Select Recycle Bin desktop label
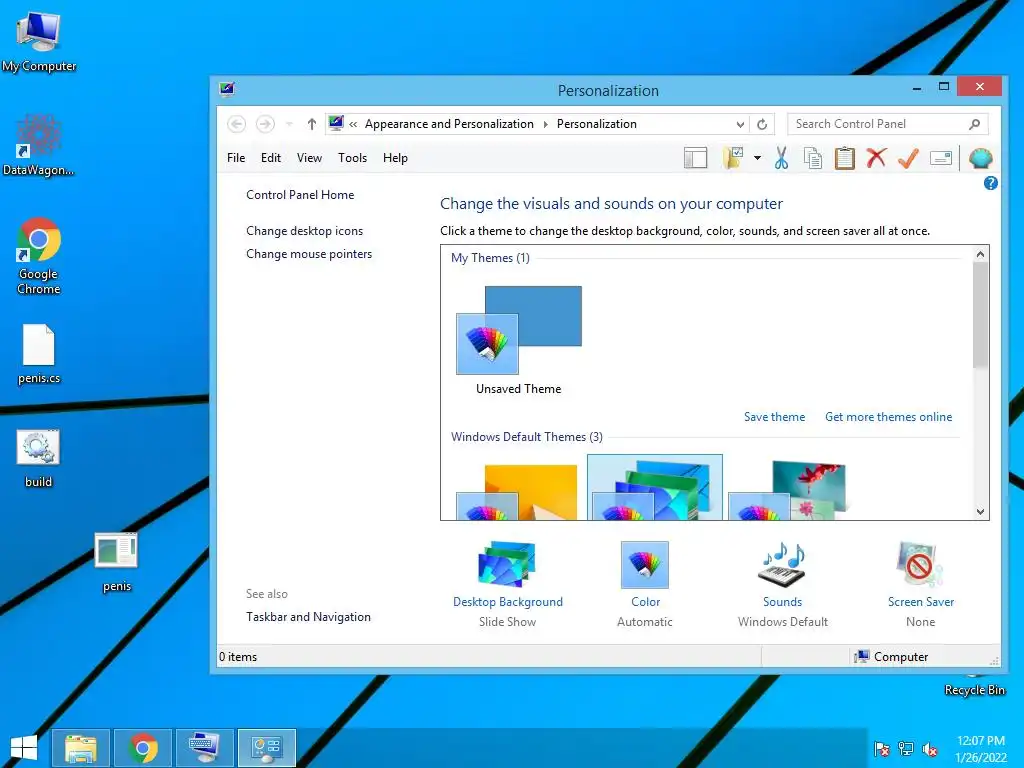The height and width of the screenshot is (768, 1024). [974, 690]
